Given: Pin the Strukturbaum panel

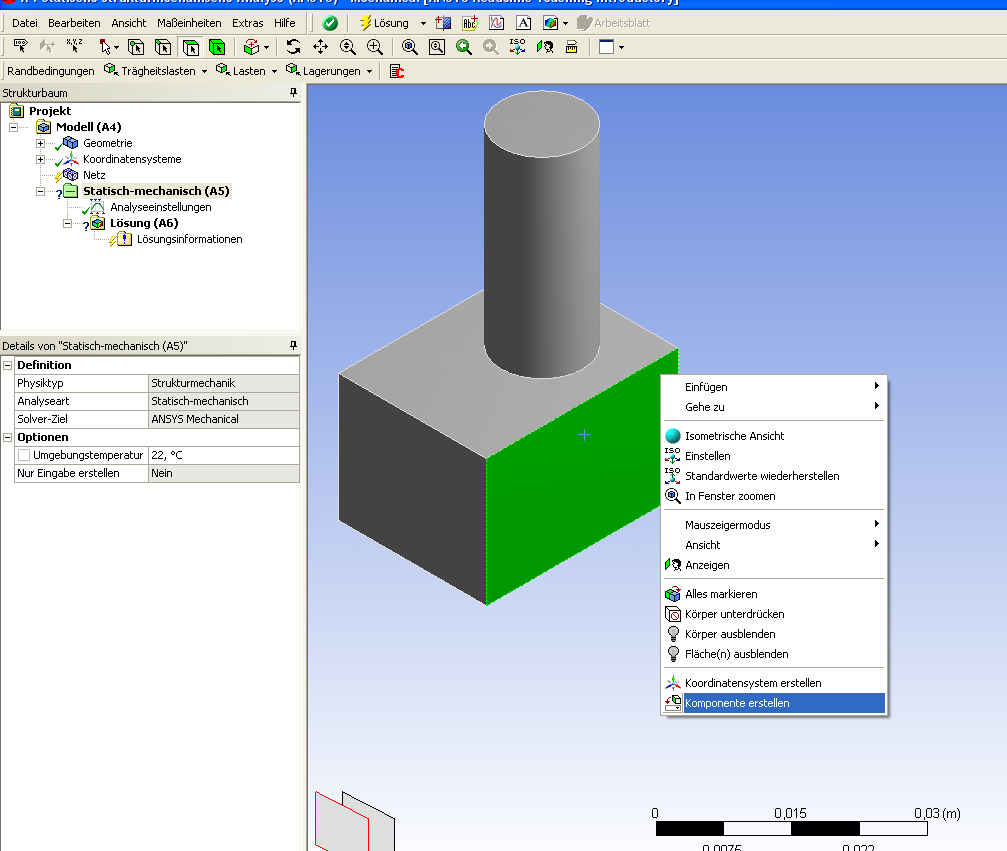Looking at the screenshot, I should 293,92.
